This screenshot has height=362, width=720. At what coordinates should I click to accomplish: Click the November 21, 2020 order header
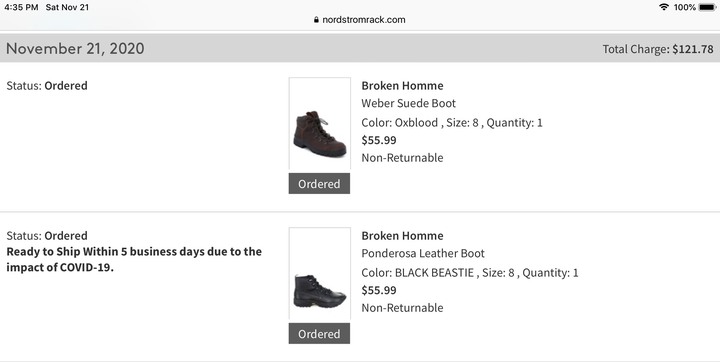pyautogui.click(x=75, y=48)
